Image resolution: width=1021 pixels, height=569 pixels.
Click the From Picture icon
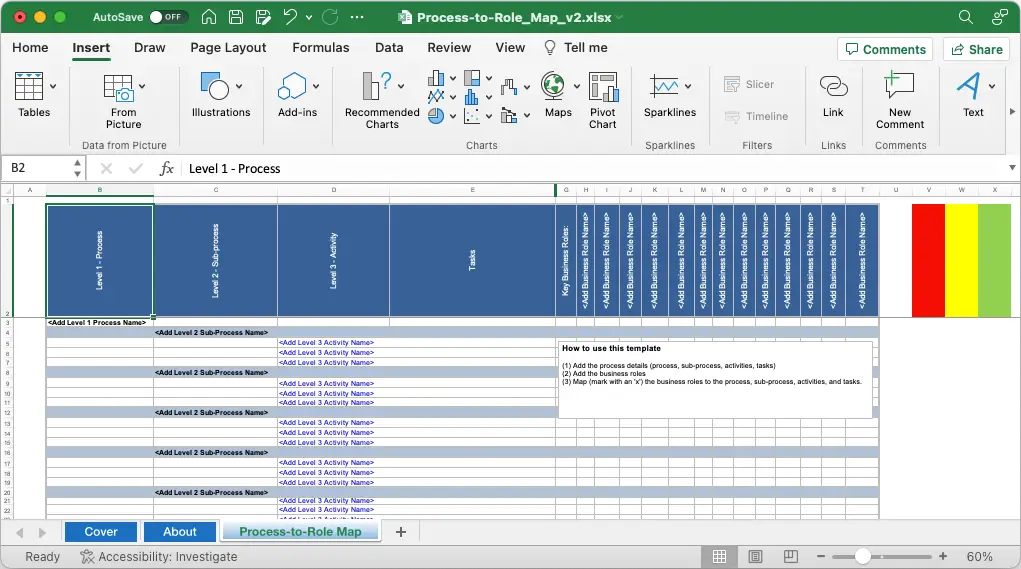(x=119, y=88)
